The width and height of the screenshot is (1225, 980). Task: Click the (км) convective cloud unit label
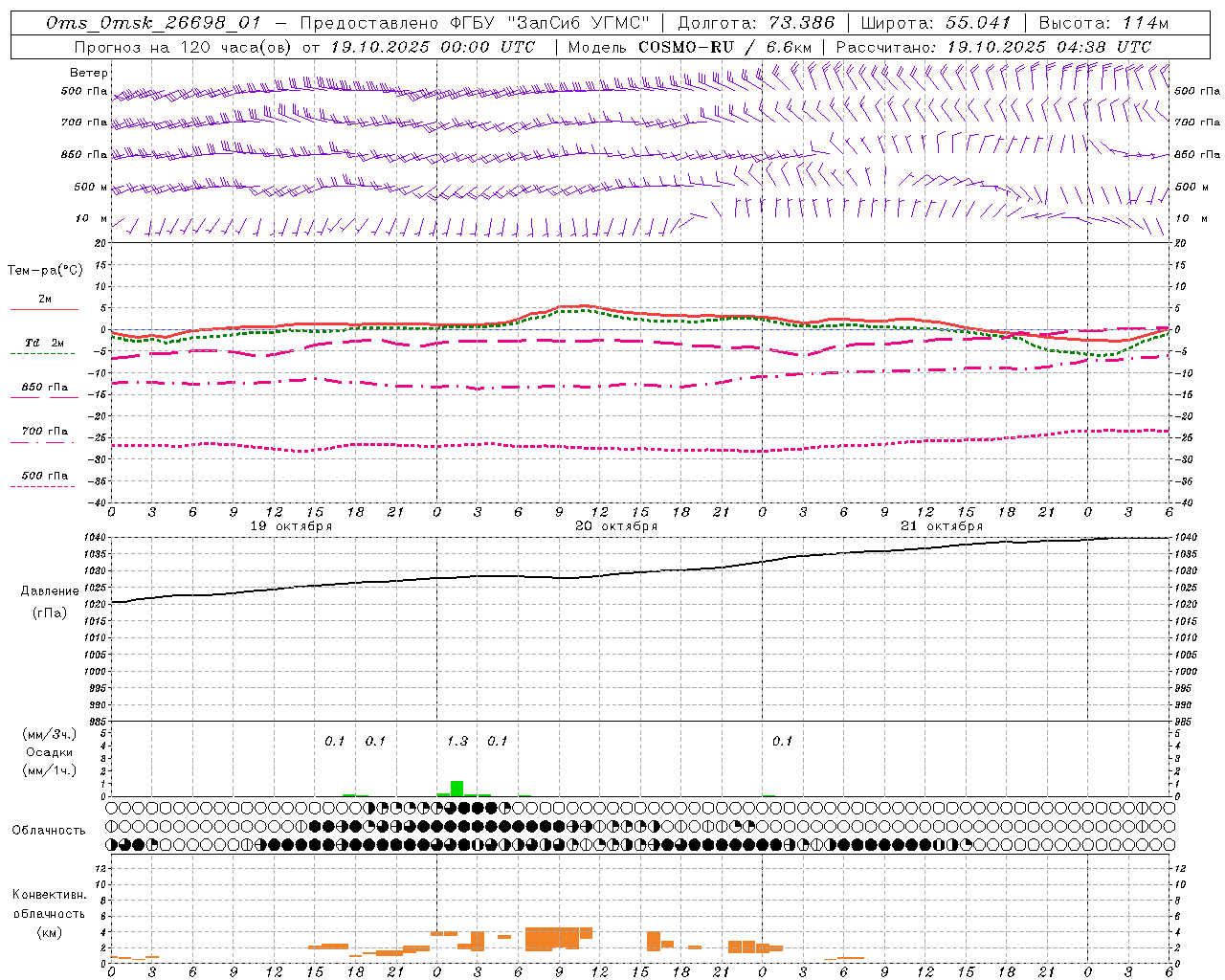pos(49,932)
